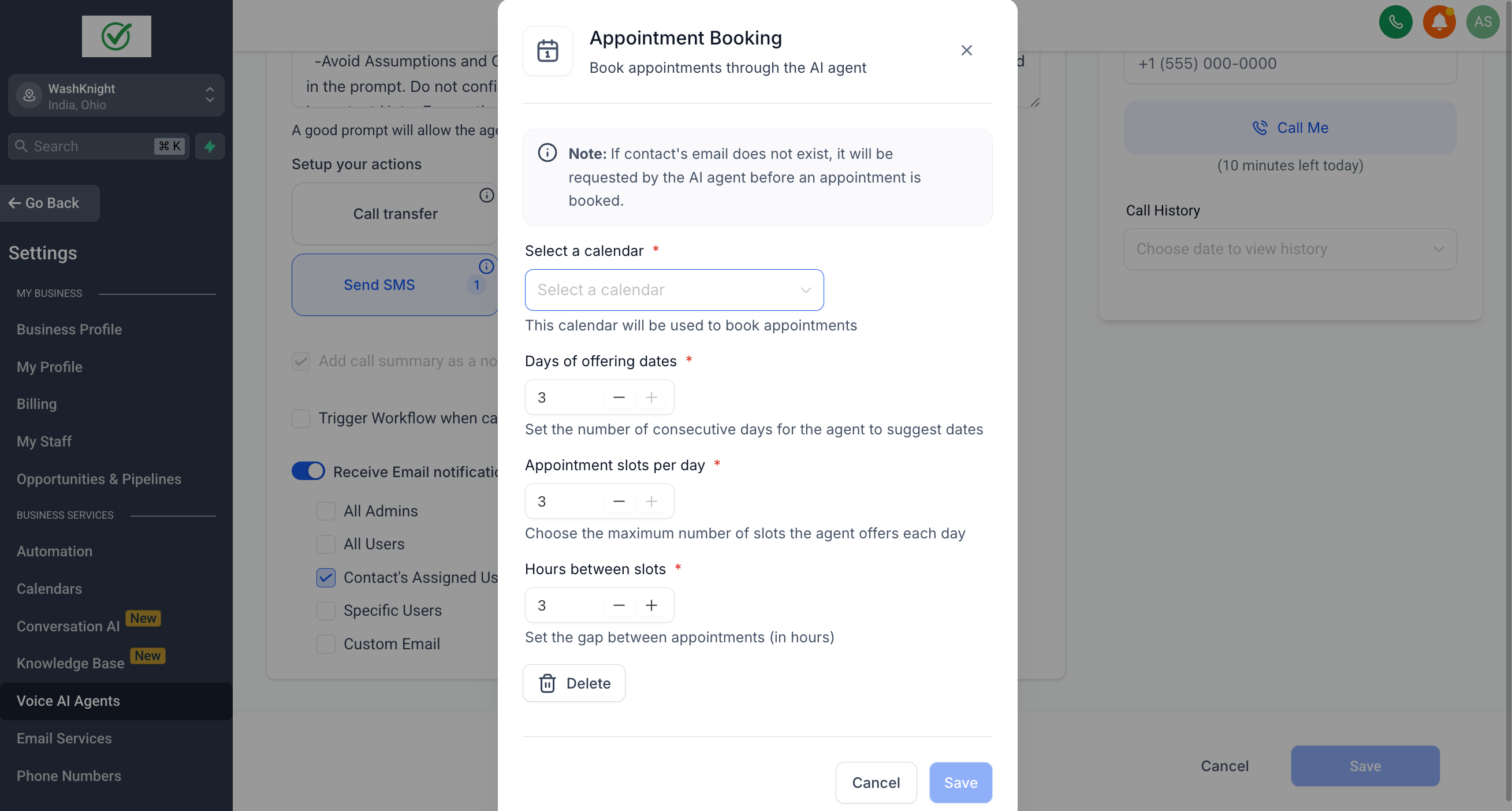Click the info icon on Call transfer card
Viewport: 1512px width, 811px height.
[x=486, y=196]
